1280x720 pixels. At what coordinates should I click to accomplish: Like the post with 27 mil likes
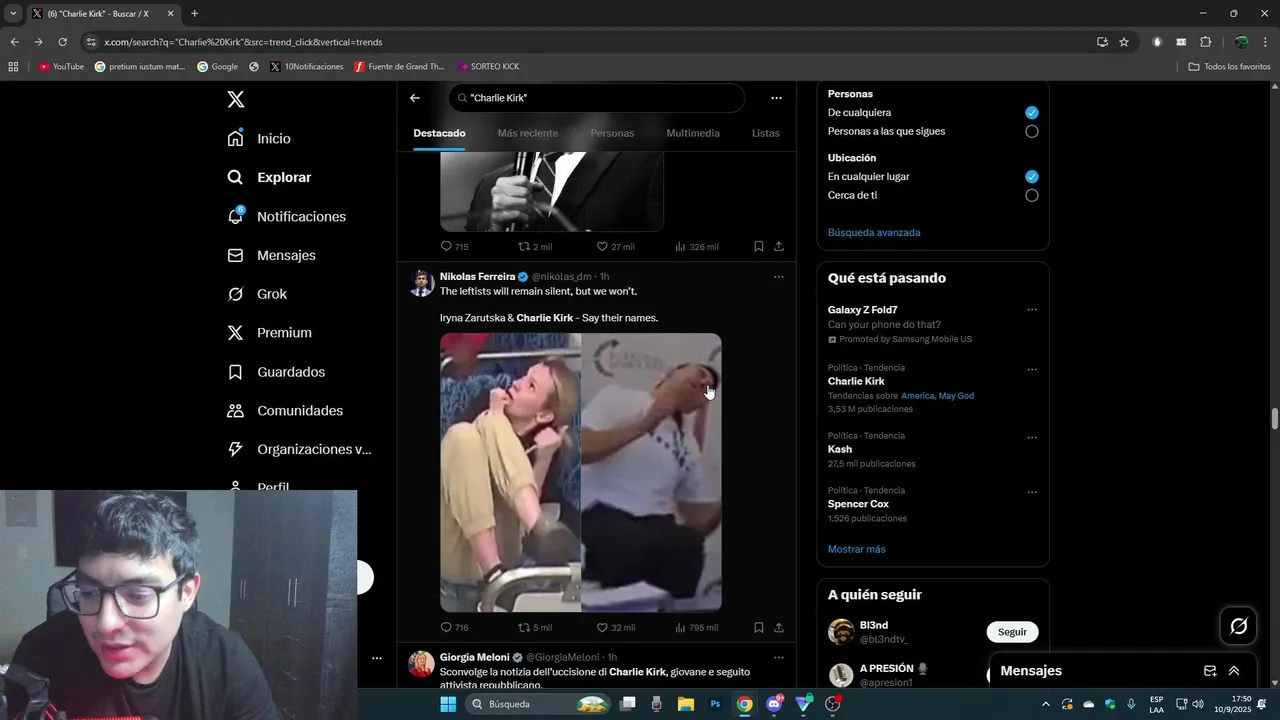click(615, 246)
